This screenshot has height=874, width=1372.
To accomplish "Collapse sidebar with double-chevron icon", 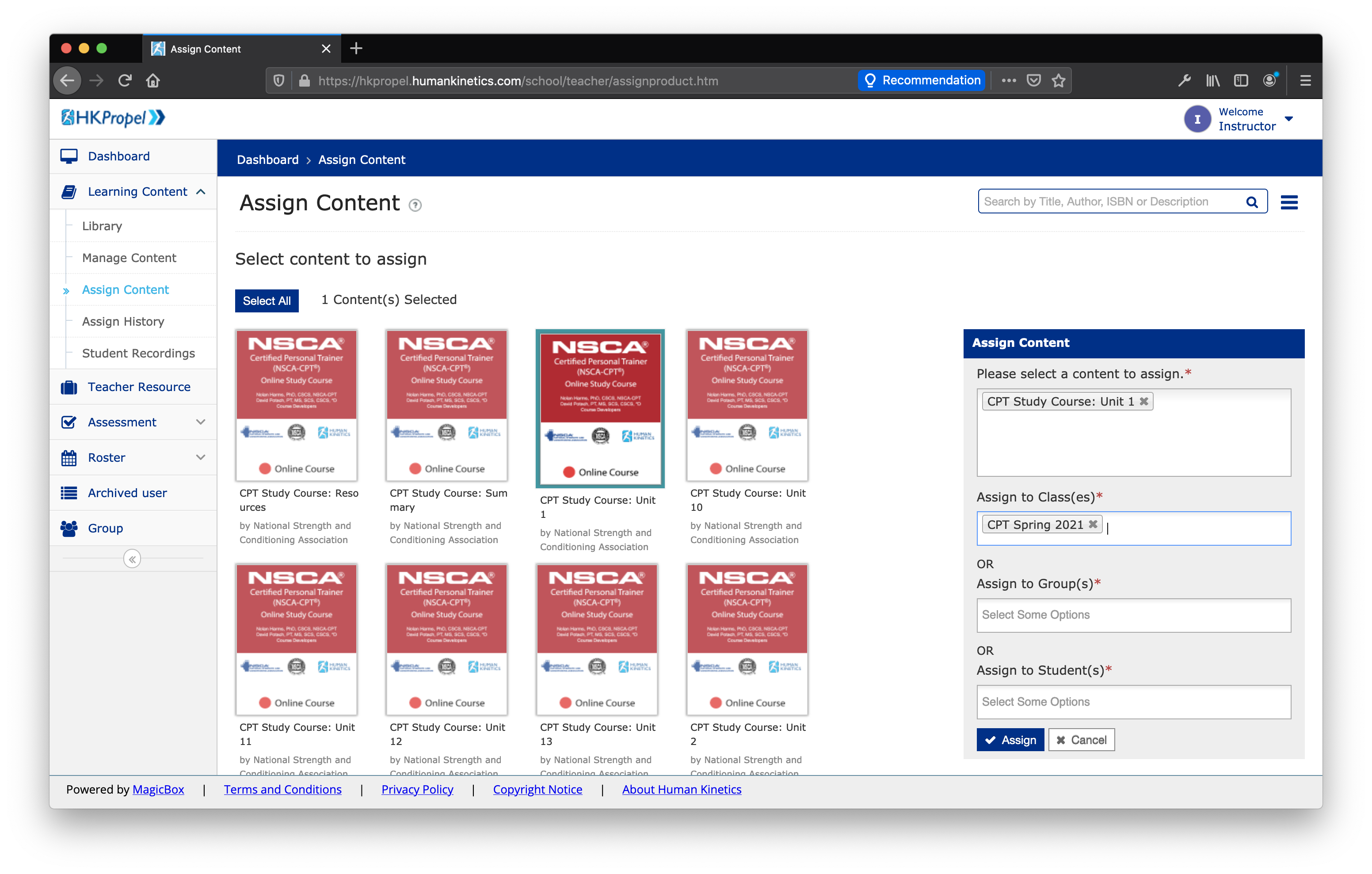I will [x=132, y=559].
